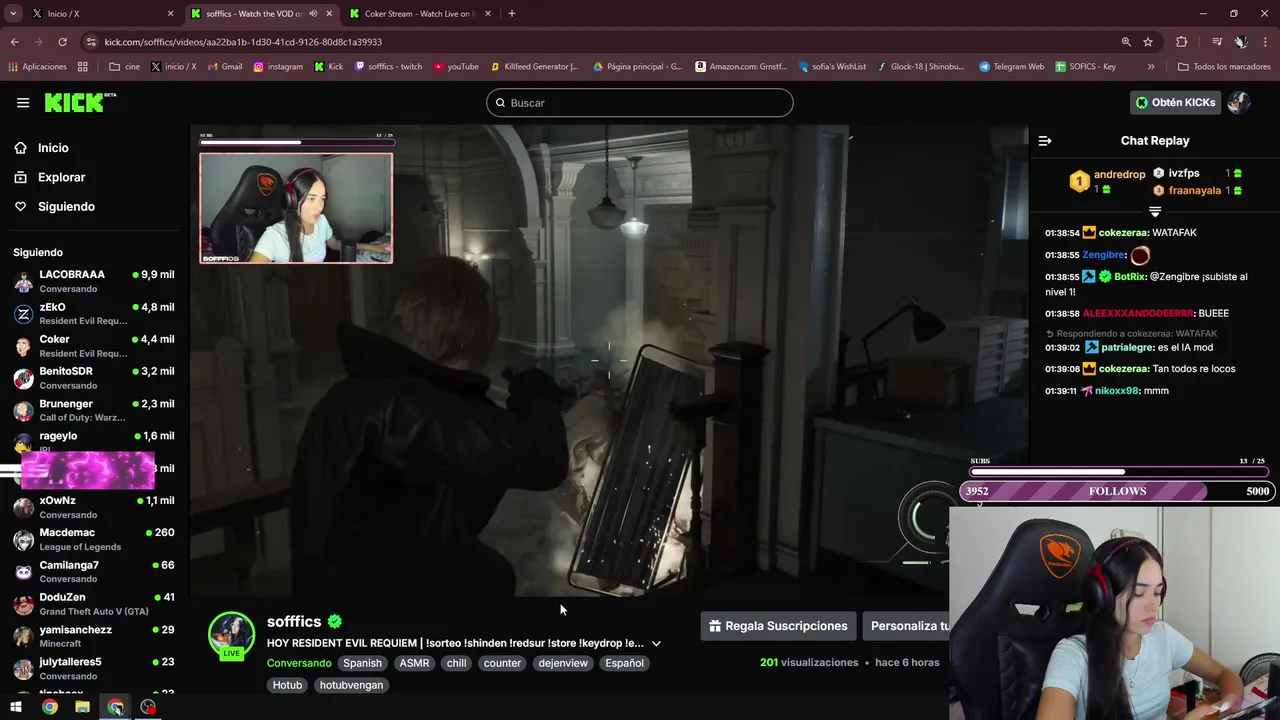
Task: Switch to the Coker Stream browser tab
Action: [420, 14]
